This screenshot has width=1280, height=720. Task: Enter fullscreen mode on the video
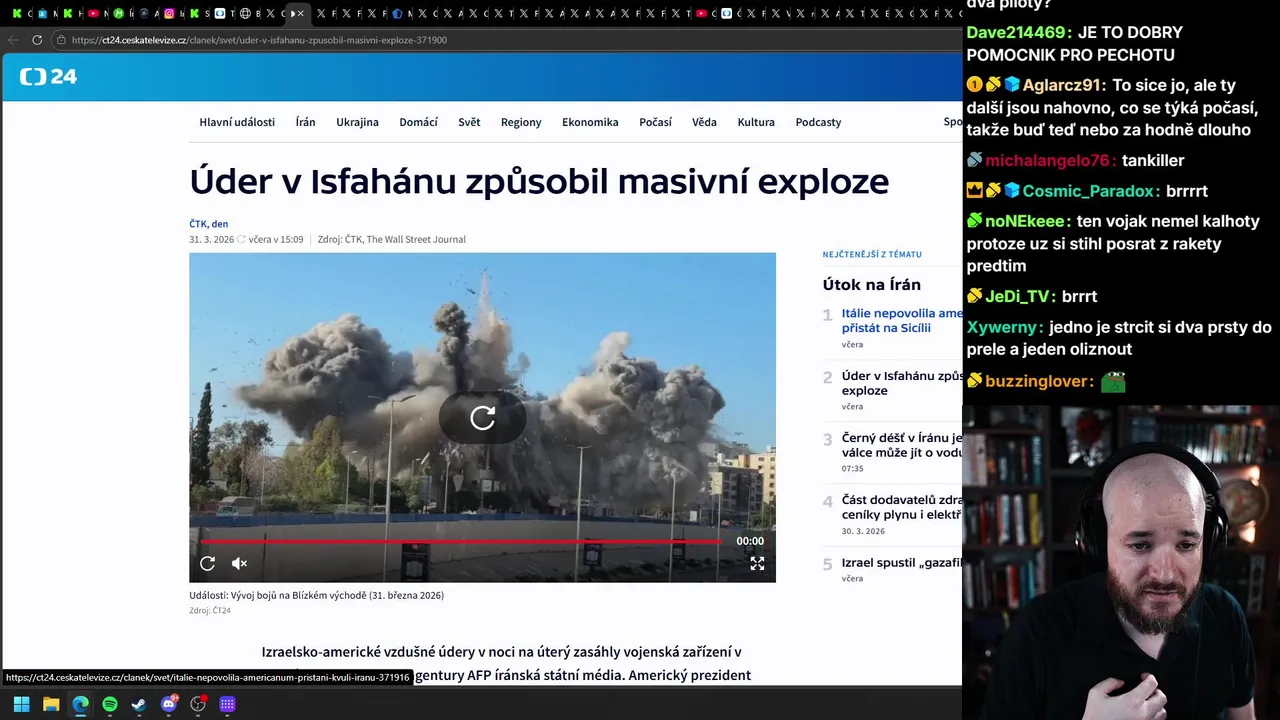point(757,564)
